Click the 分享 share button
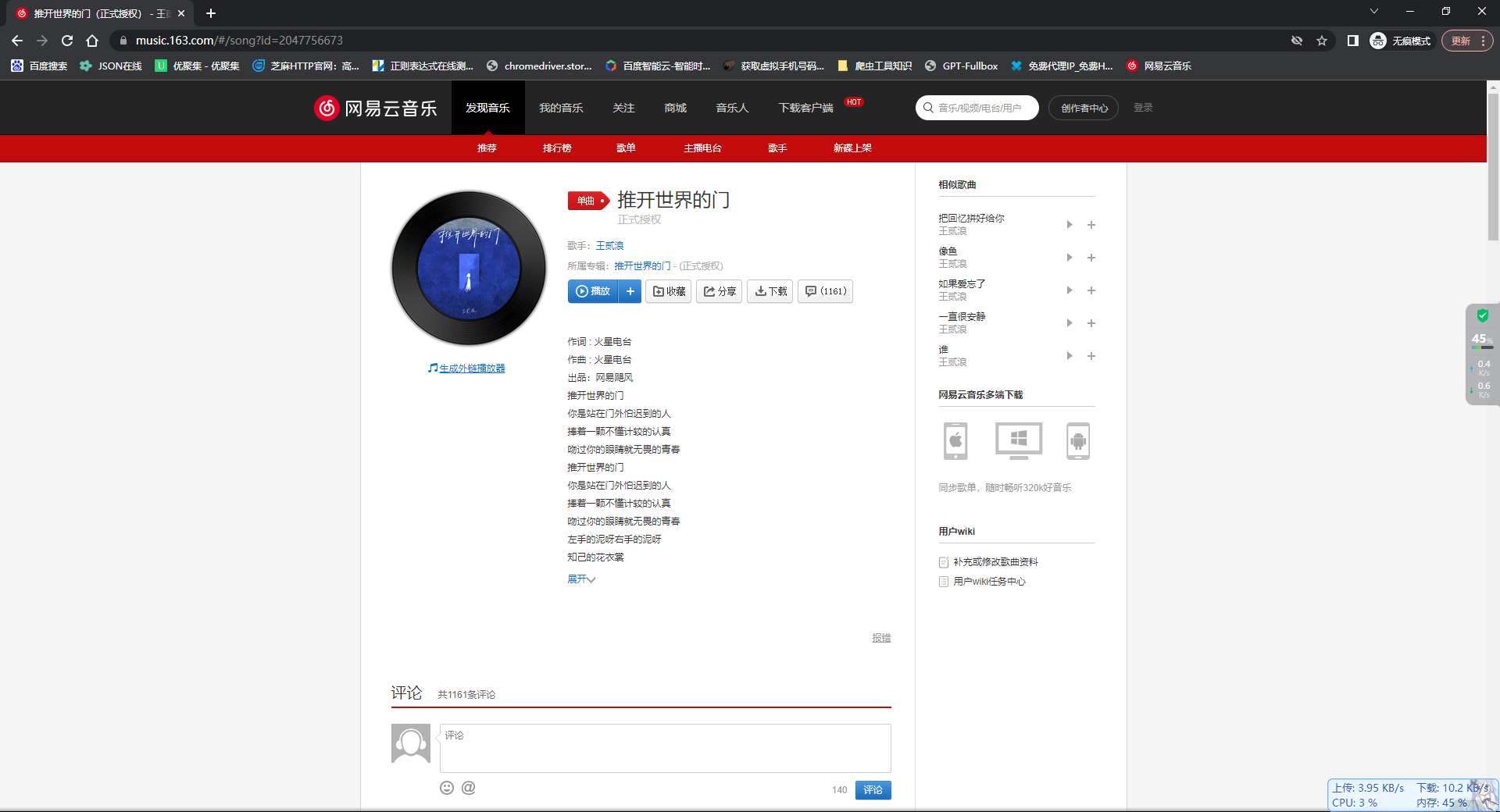 [720, 291]
